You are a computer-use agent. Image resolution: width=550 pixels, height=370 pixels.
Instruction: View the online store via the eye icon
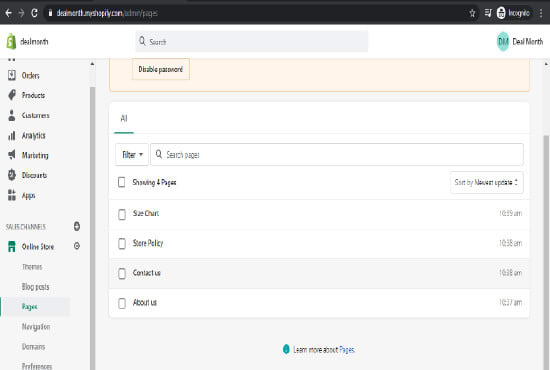pyautogui.click(x=77, y=246)
